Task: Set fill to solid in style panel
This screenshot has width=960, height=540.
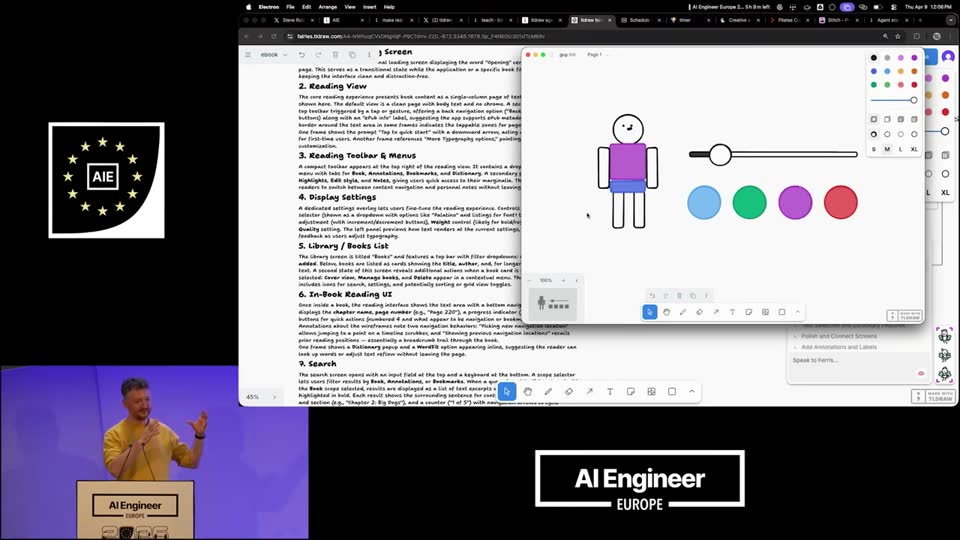Action: tap(901, 119)
